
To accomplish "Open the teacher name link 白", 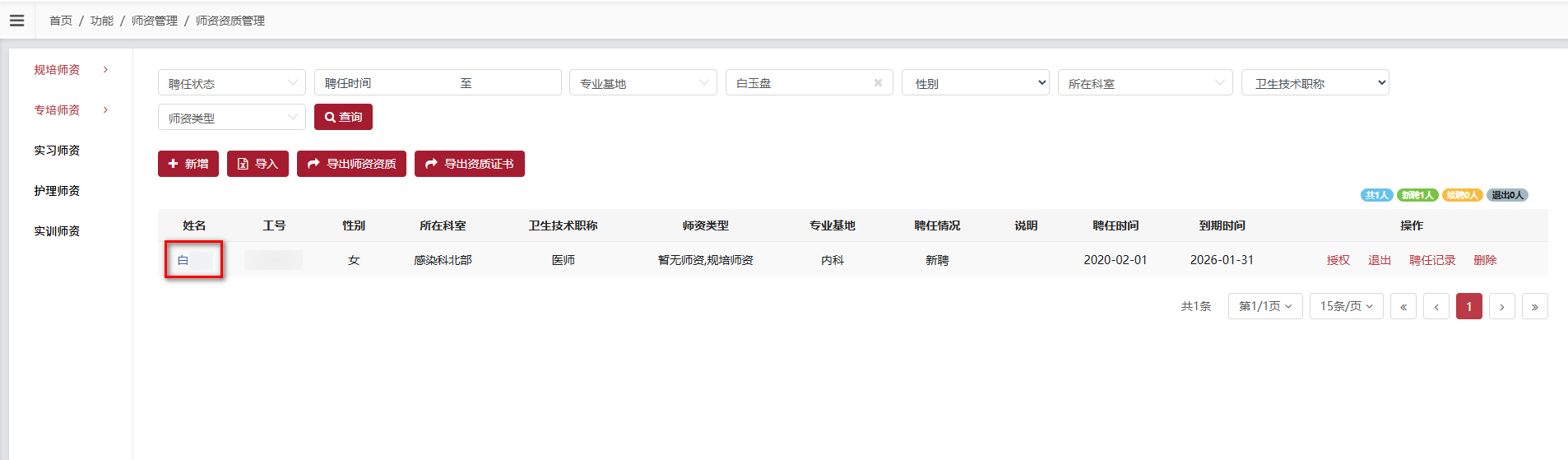I will point(183,260).
